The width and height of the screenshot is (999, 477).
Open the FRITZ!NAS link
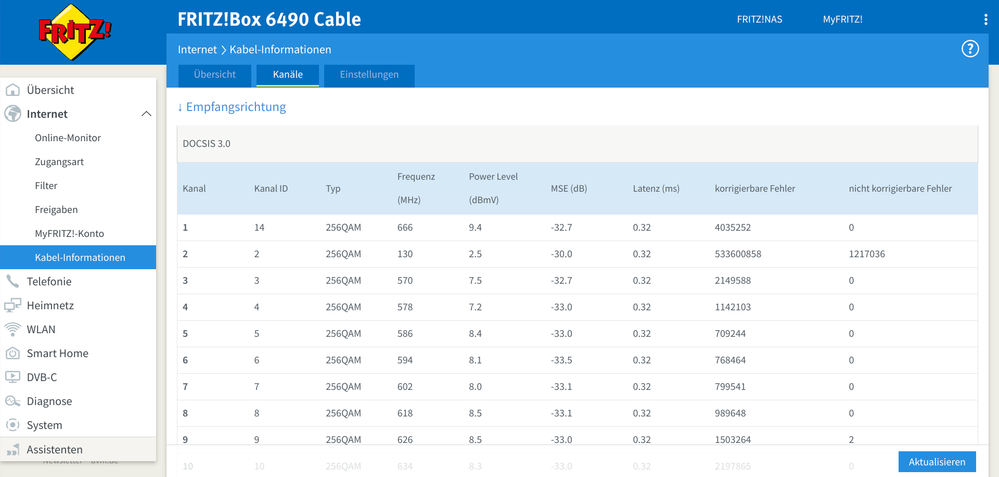[x=759, y=19]
